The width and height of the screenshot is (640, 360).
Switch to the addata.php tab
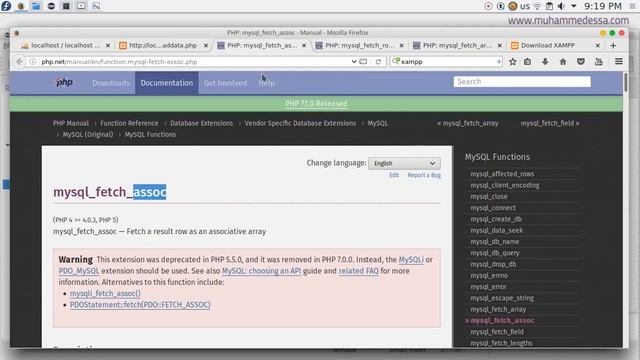tap(163, 45)
